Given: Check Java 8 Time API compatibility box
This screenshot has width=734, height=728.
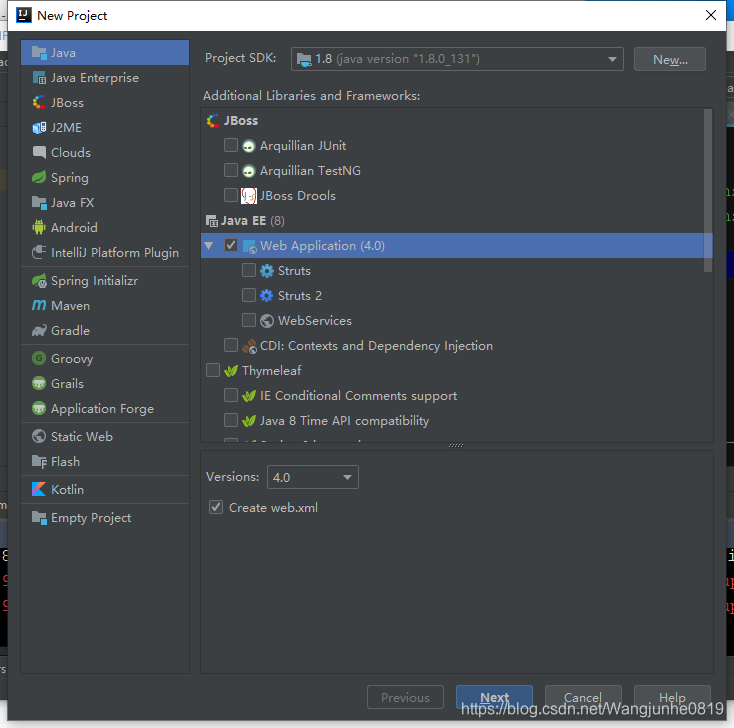Looking at the screenshot, I should (231, 420).
